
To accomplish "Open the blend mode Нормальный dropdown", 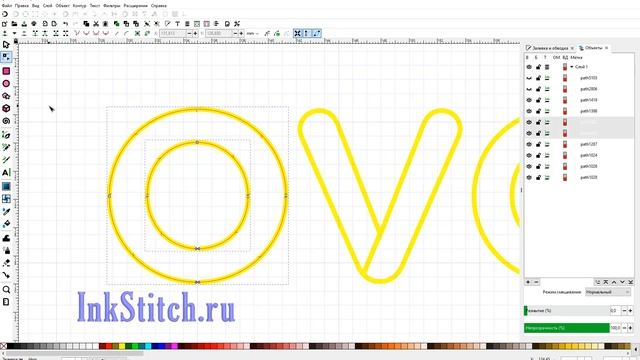I will (x=608, y=292).
